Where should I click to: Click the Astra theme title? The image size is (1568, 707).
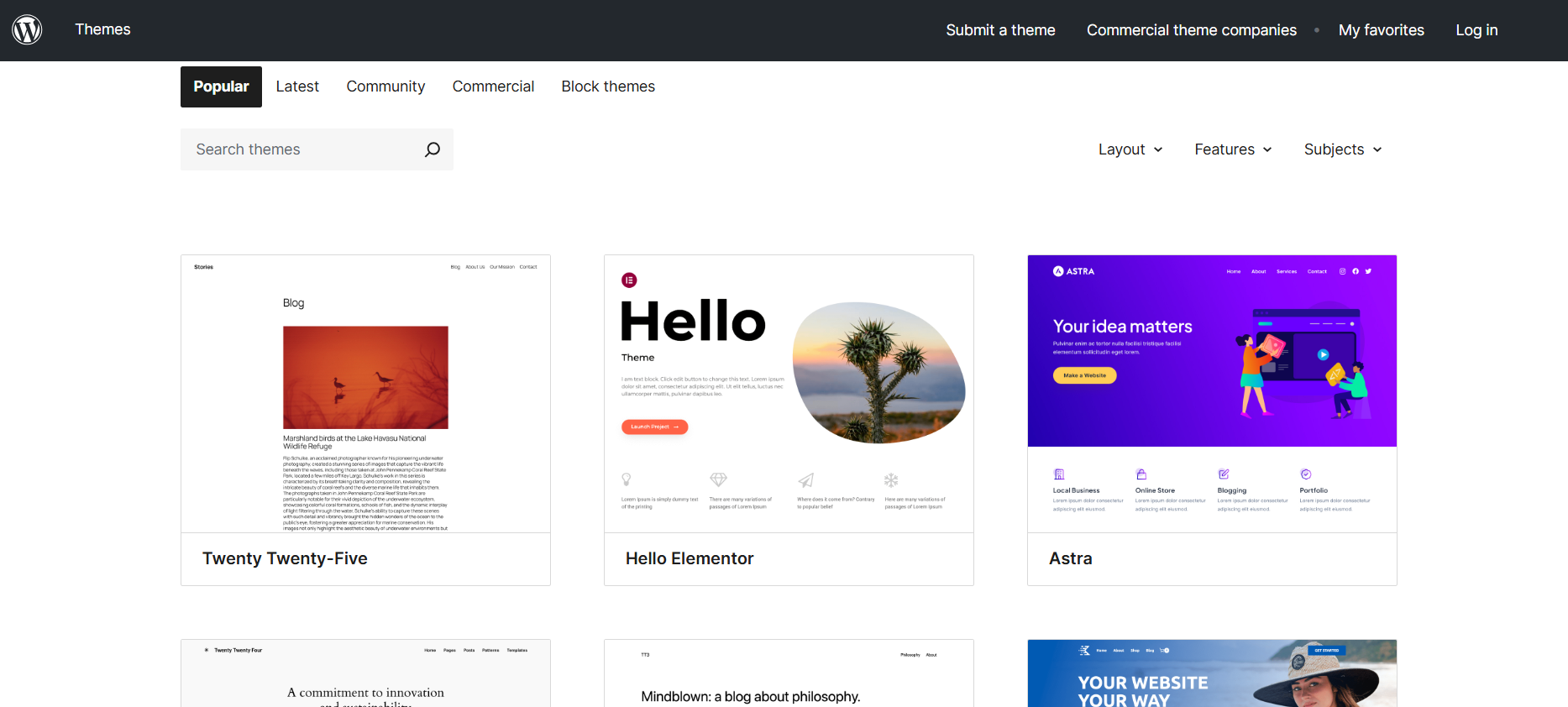1071,558
